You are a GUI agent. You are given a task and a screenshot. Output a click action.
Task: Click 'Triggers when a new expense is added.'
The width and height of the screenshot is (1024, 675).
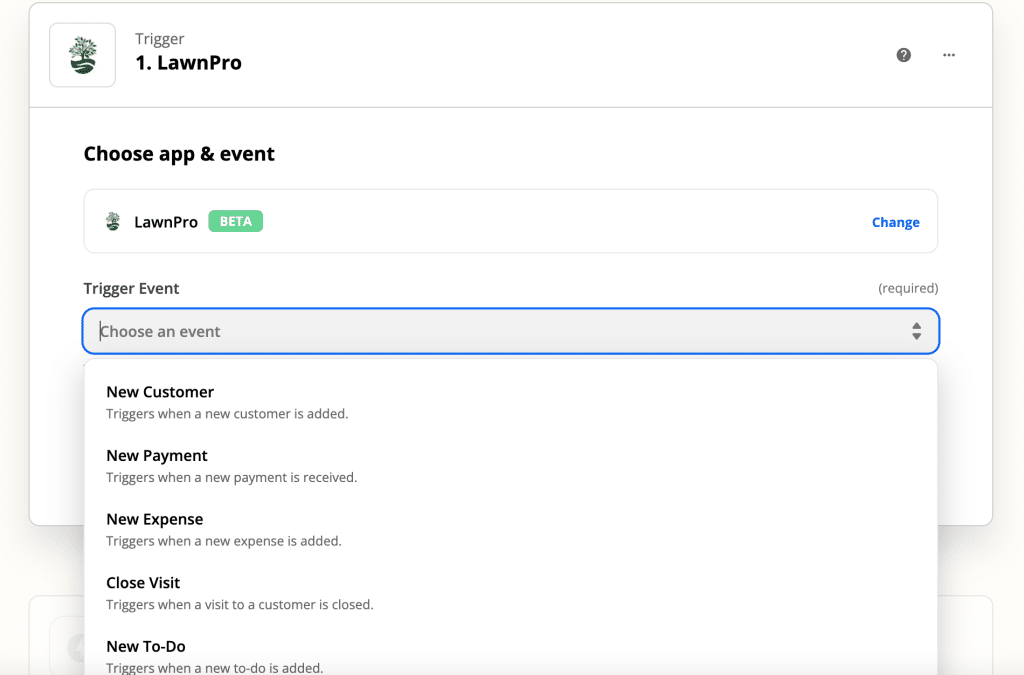[x=224, y=541]
